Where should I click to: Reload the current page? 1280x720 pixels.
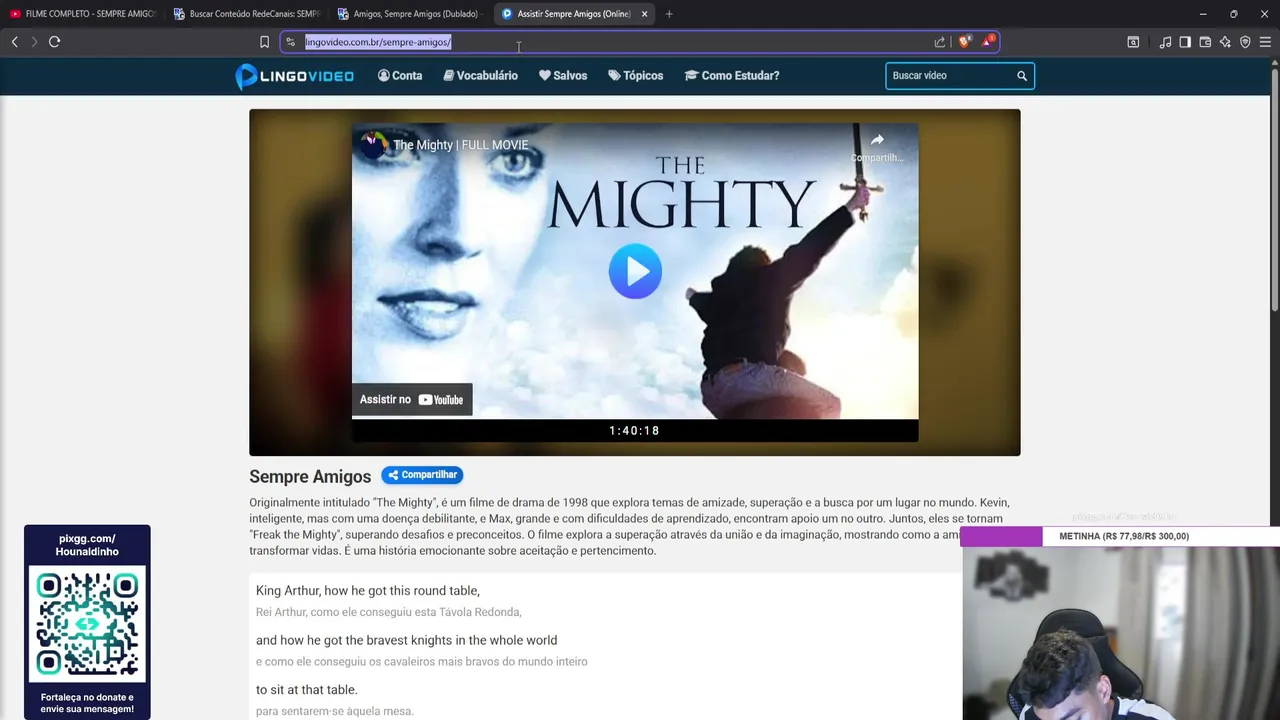point(55,42)
